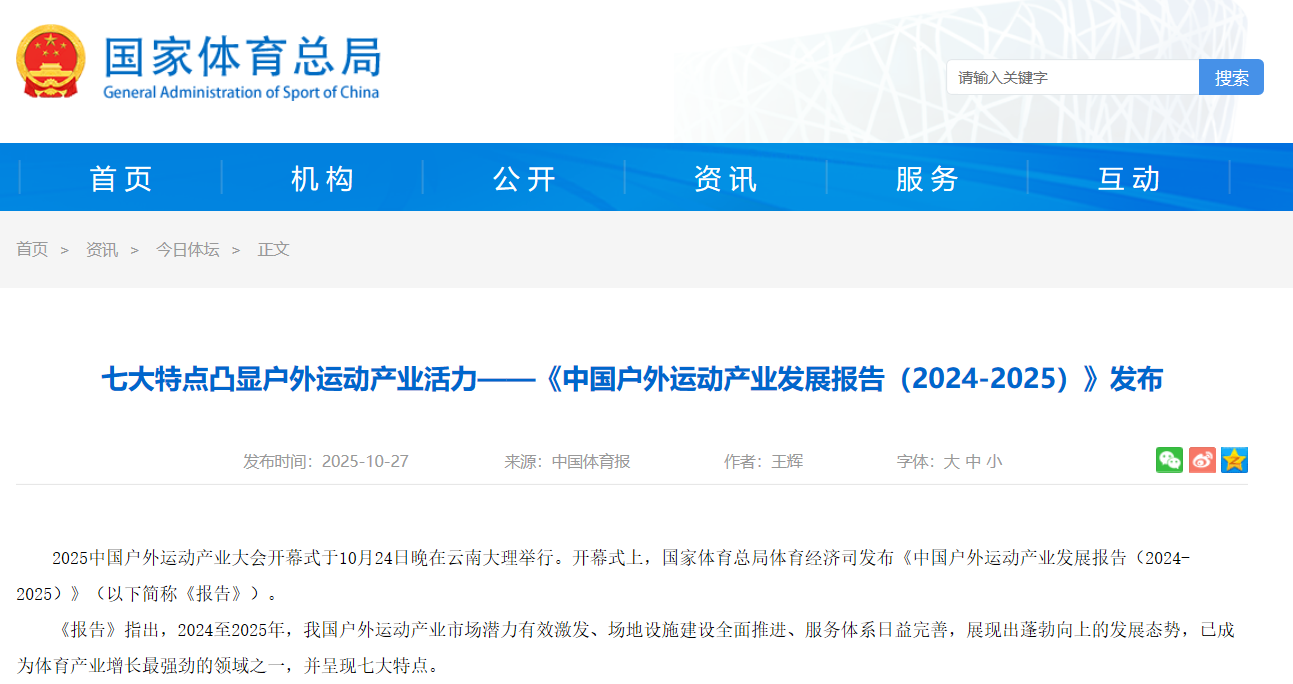Share article via Weibo icon

(1202, 460)
